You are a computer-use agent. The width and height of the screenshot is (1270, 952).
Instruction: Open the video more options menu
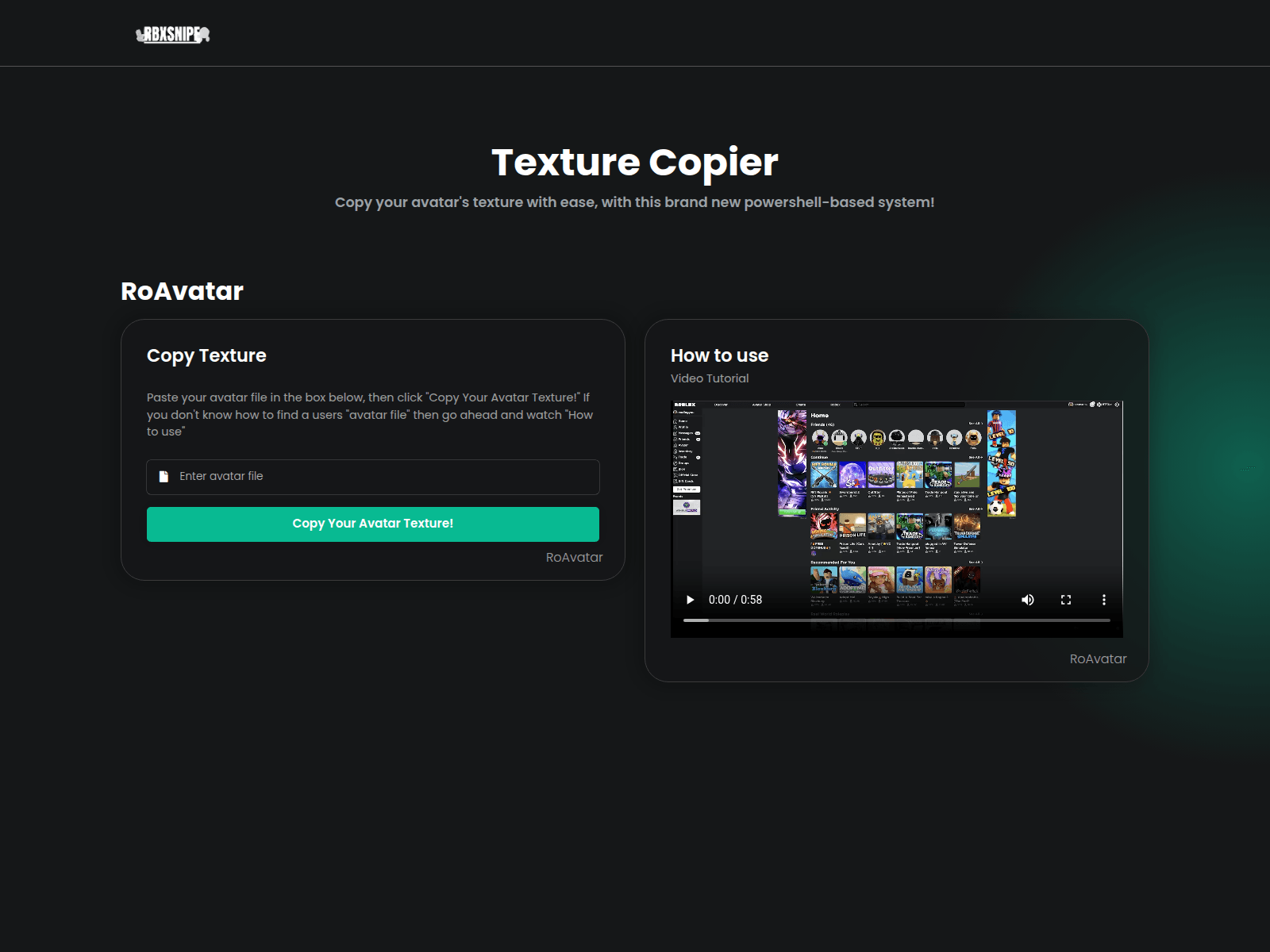coord(1103,600)
